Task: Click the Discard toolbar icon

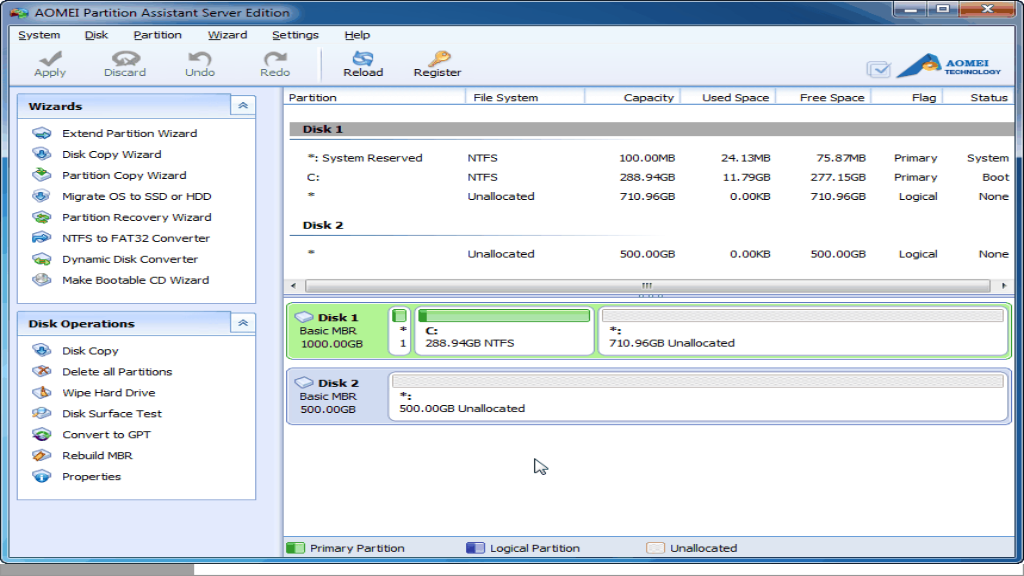Action: (x=125, y=58)
